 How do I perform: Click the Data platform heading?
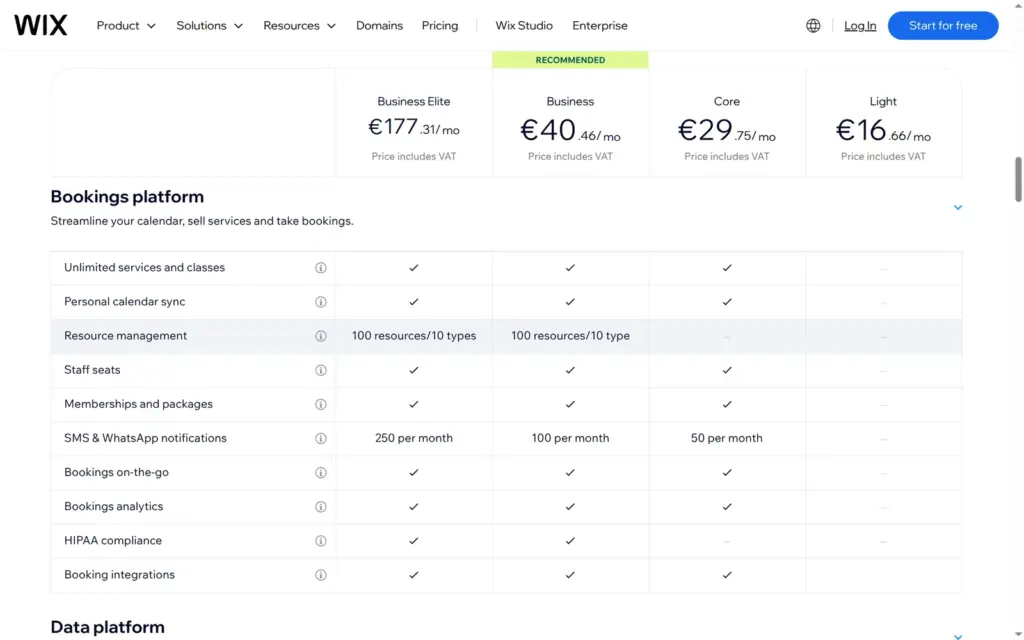pyautogui.click(x=108, y=627)
